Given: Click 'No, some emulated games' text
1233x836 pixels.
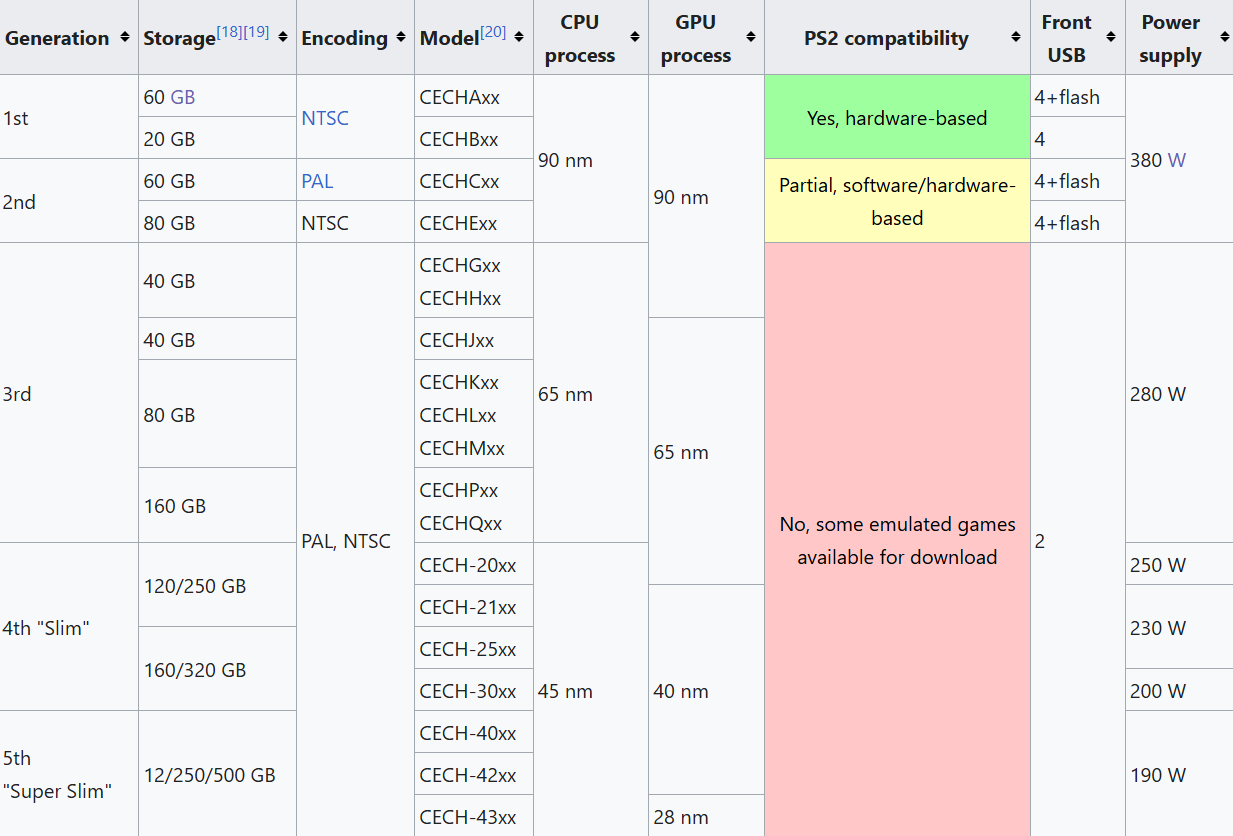Looking at the screenshot, I should pyautogui.click(x=897, y=524).
